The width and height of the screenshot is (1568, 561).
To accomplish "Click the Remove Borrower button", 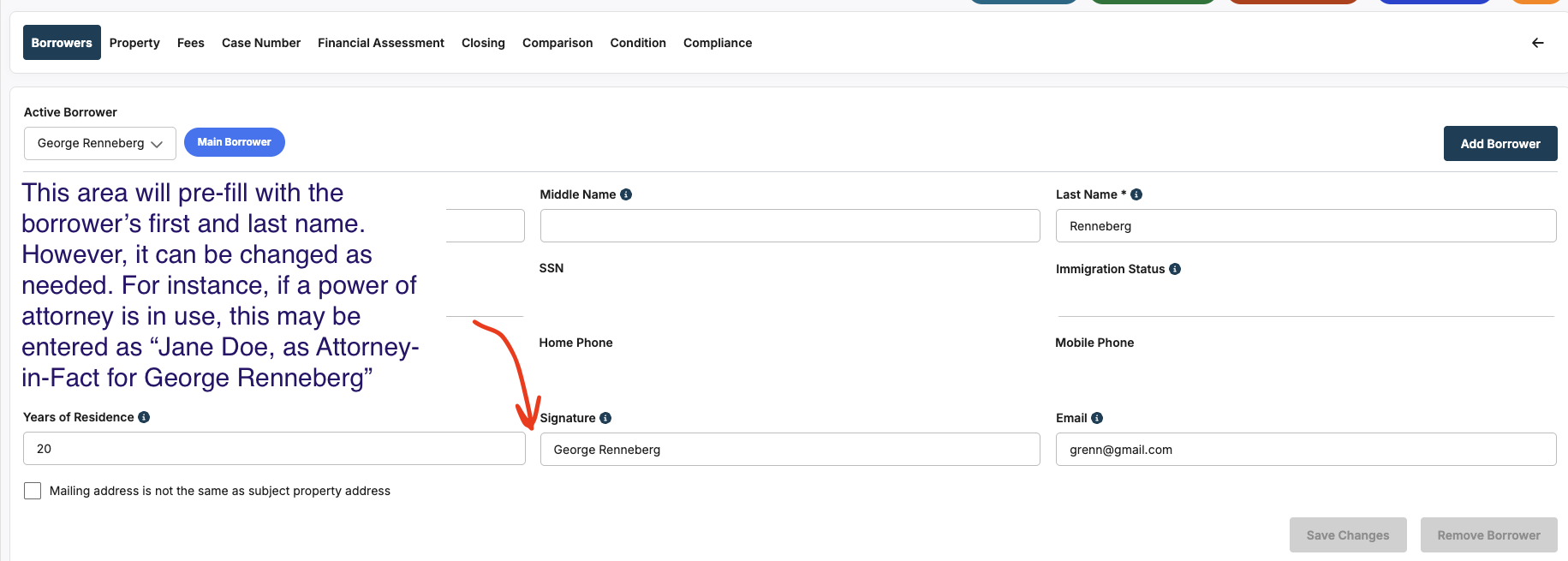I will click(1488, 535).
